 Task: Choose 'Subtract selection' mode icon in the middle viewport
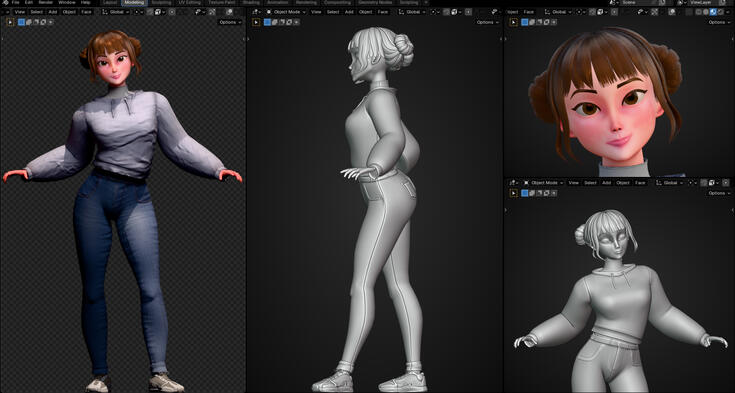[282, 22]
